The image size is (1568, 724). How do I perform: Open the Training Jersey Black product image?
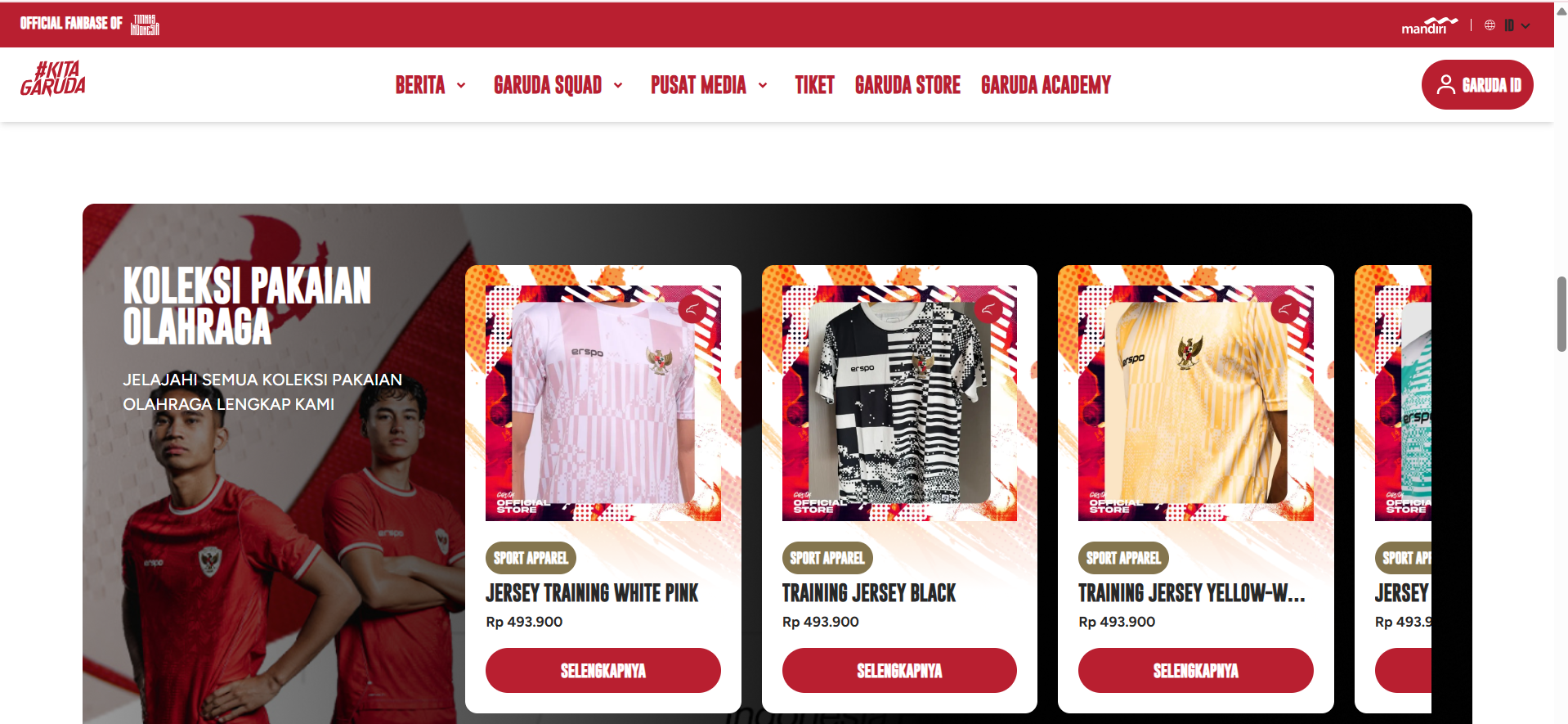(899, 403)
